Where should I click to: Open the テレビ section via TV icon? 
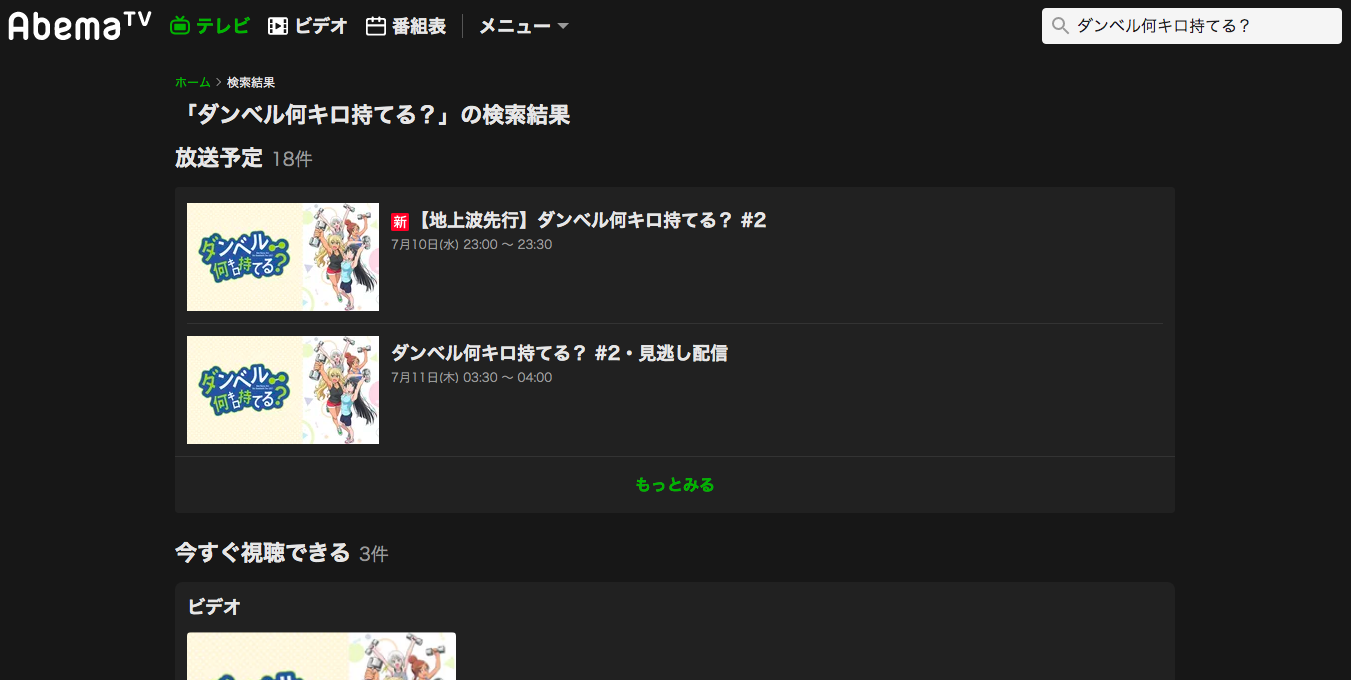(180, 26)
